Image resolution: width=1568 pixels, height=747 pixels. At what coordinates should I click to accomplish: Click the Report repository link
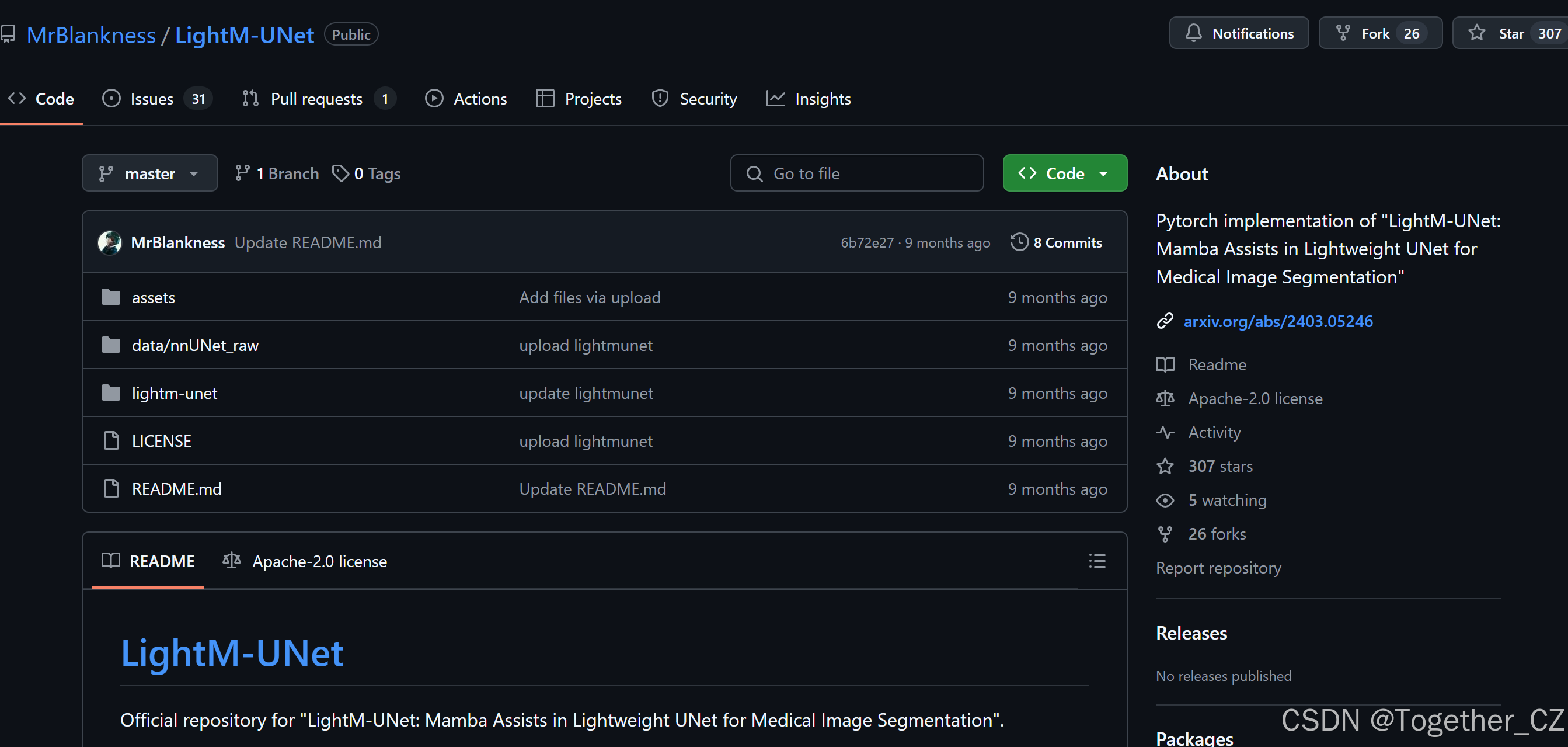click(x=1219, y=568)
